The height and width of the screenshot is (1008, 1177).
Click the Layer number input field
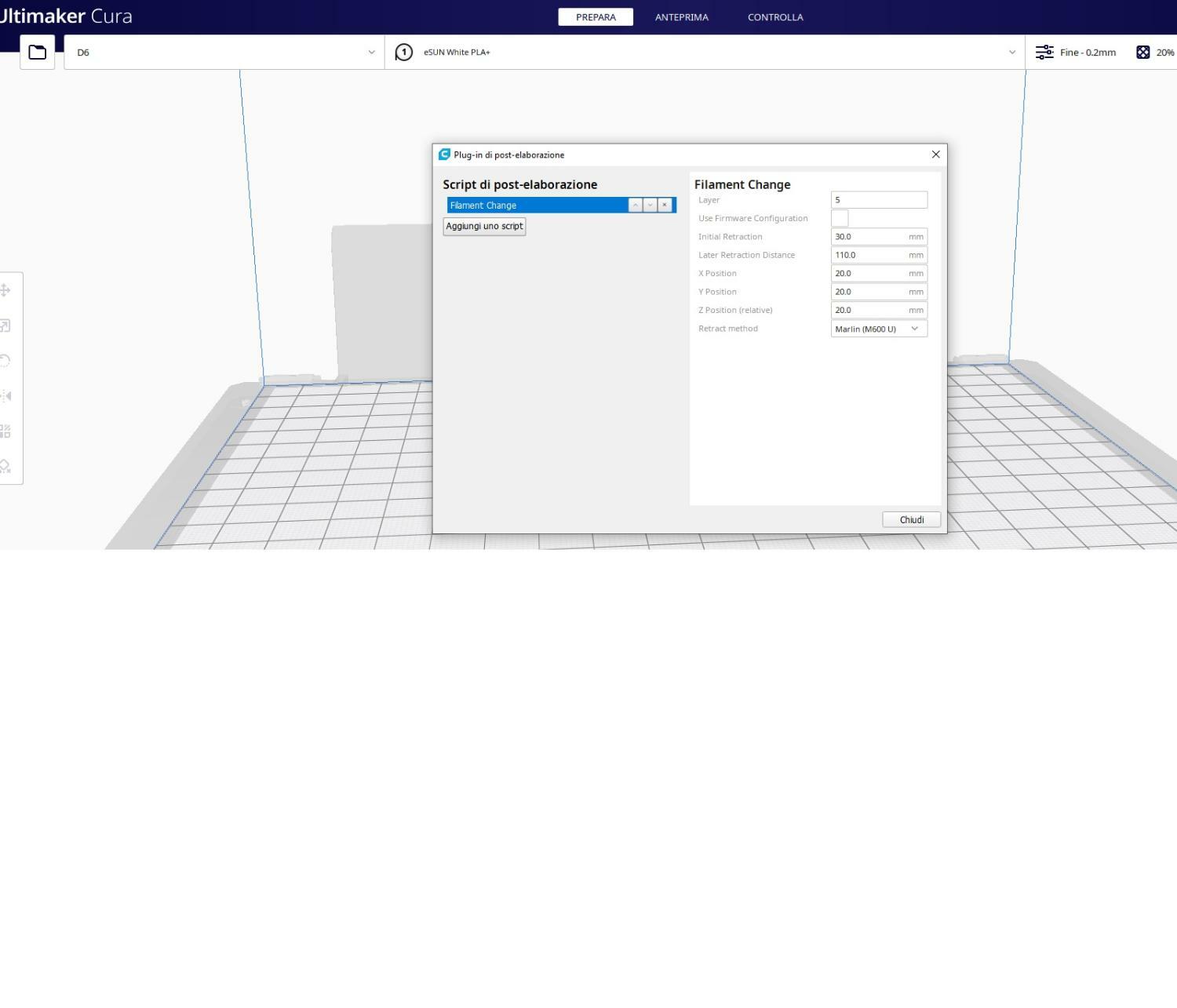(879, 200)
